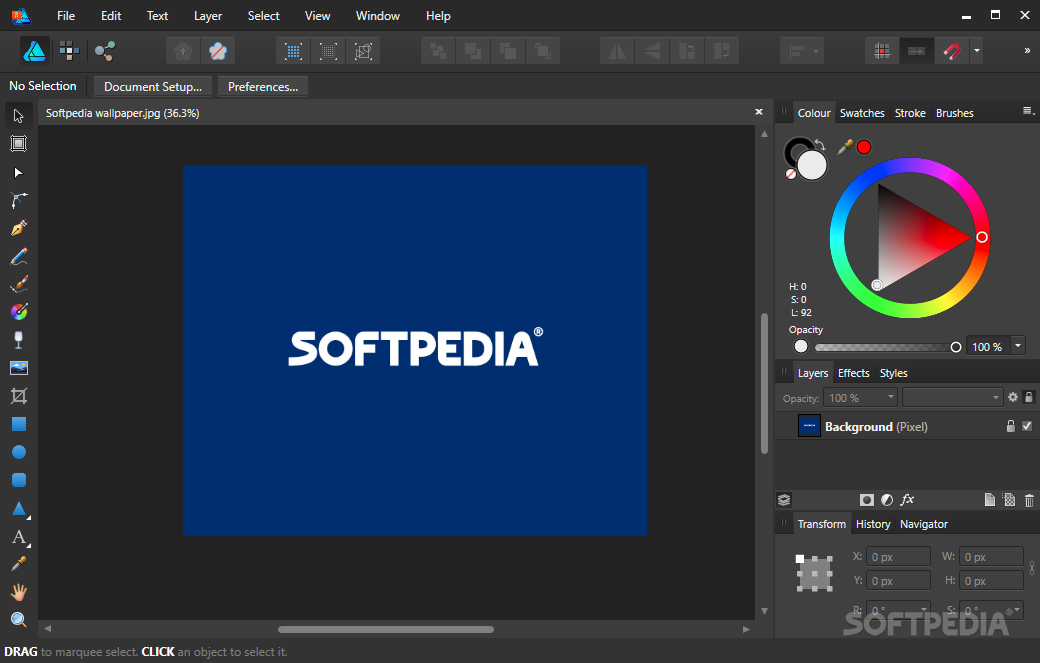Toggle the grid display button

(881, 51)
